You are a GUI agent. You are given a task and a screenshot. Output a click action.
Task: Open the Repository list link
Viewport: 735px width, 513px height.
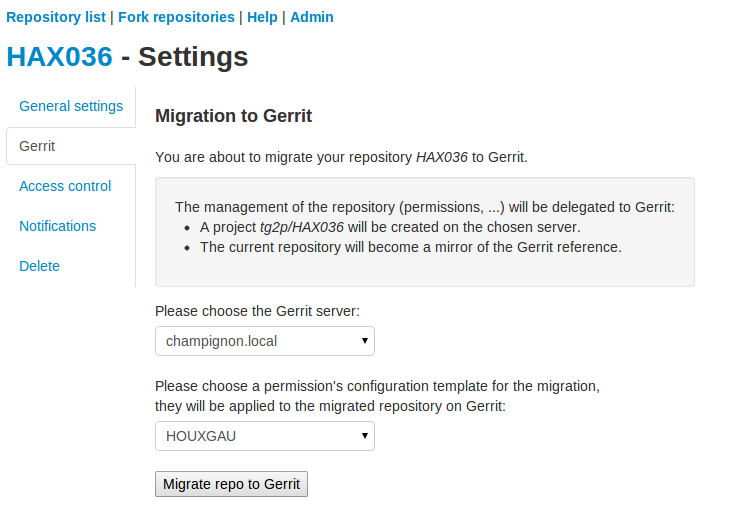click(56, 17)
